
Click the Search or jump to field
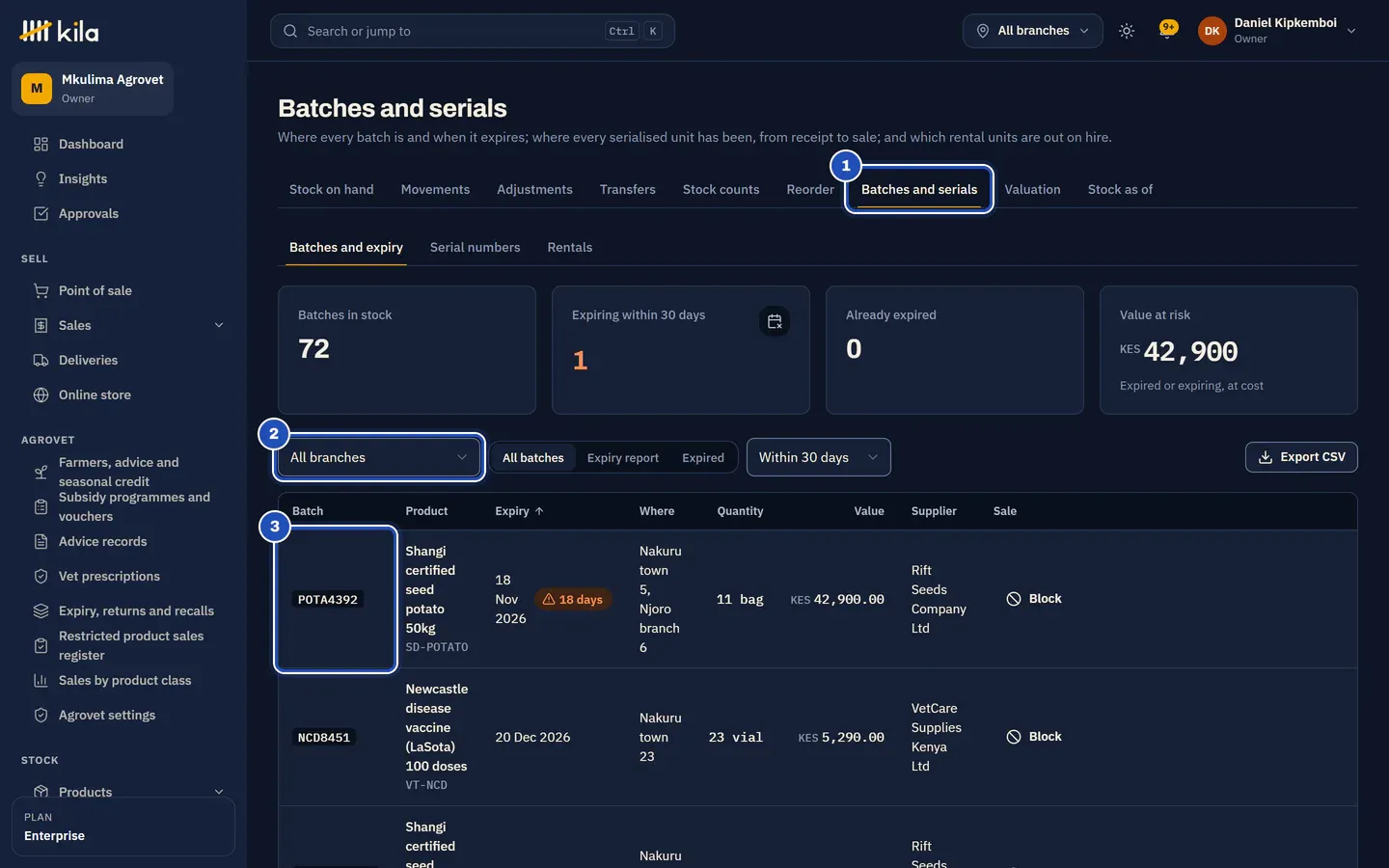[473, 31]
